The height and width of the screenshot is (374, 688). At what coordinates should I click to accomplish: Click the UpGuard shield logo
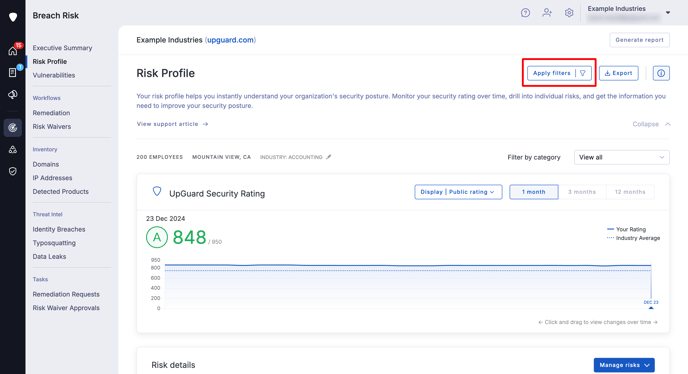(13, 17)
